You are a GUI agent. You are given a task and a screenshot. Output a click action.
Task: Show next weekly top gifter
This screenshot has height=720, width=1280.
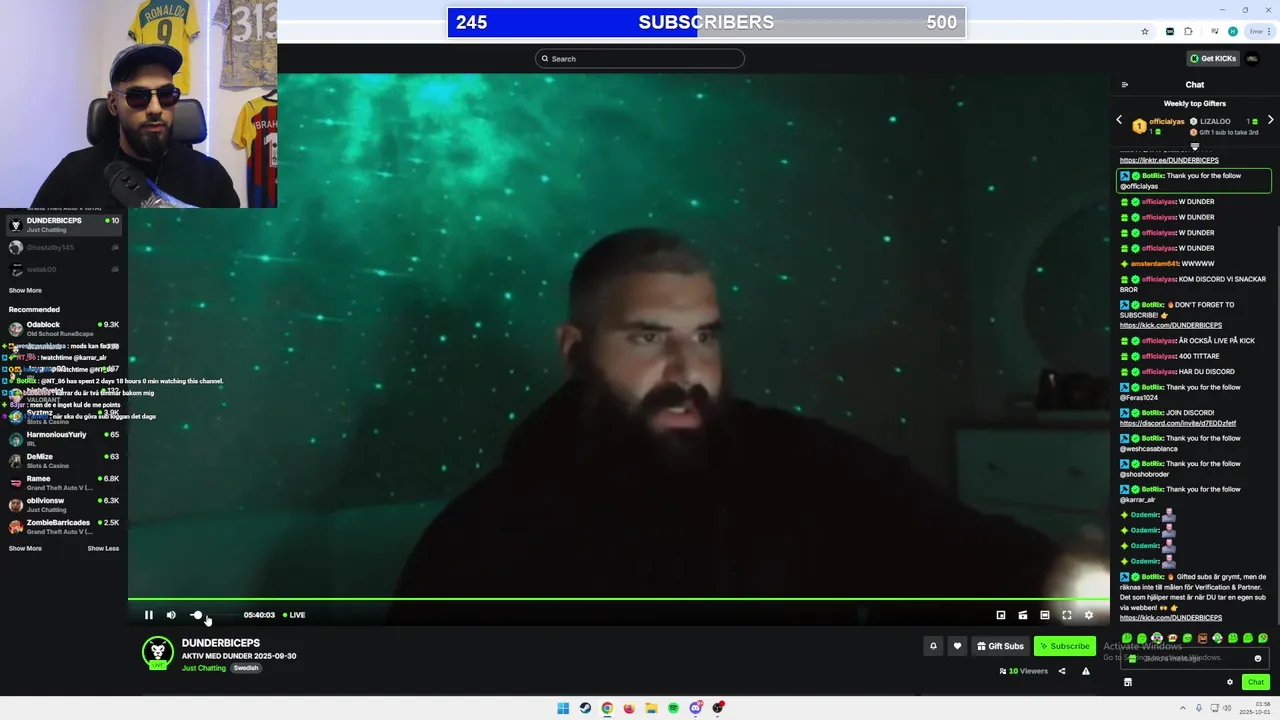pyautogui.click(x=1270, y=120)
